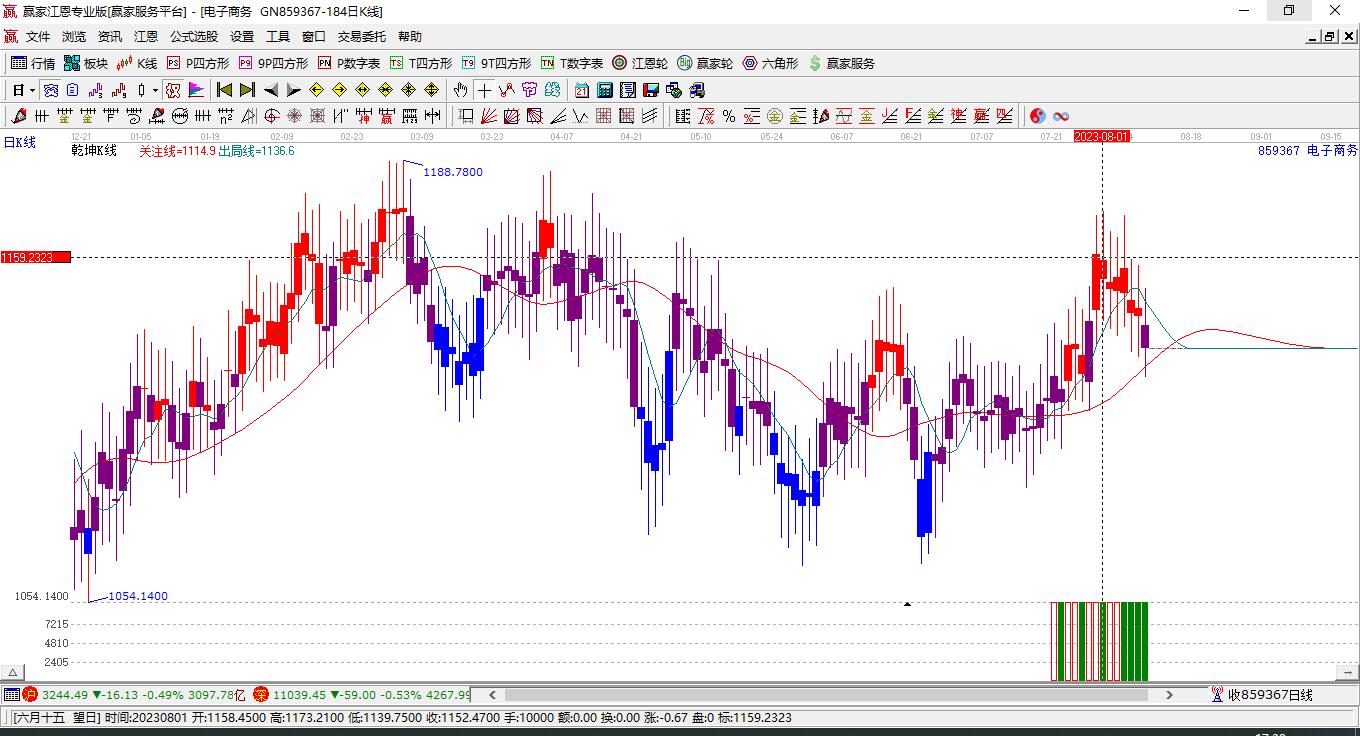Click the 行情 market quotes button

(33, 63)
